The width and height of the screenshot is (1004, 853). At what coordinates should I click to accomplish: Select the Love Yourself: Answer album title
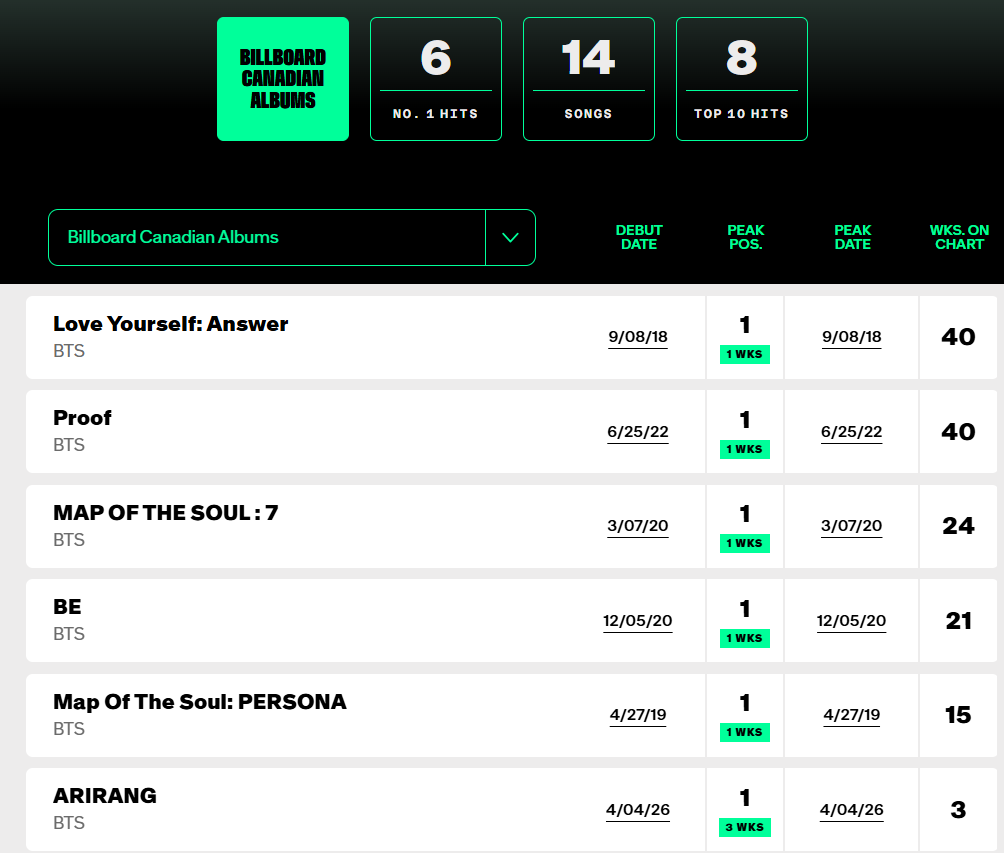171,324
